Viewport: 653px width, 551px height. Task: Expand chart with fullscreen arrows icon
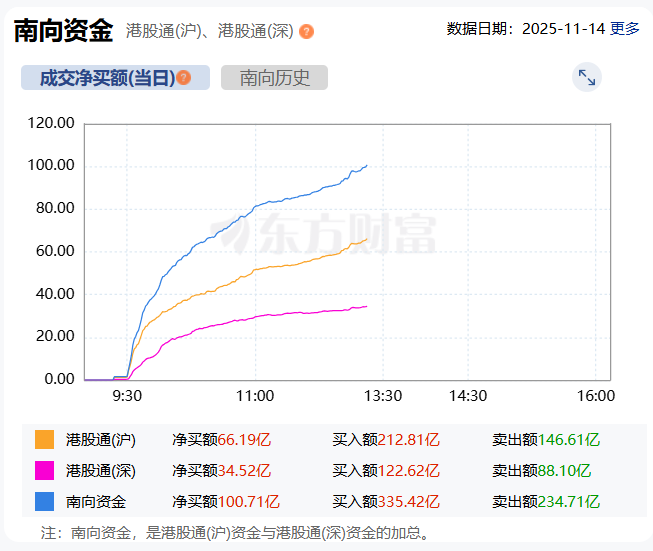pos(587,77)
